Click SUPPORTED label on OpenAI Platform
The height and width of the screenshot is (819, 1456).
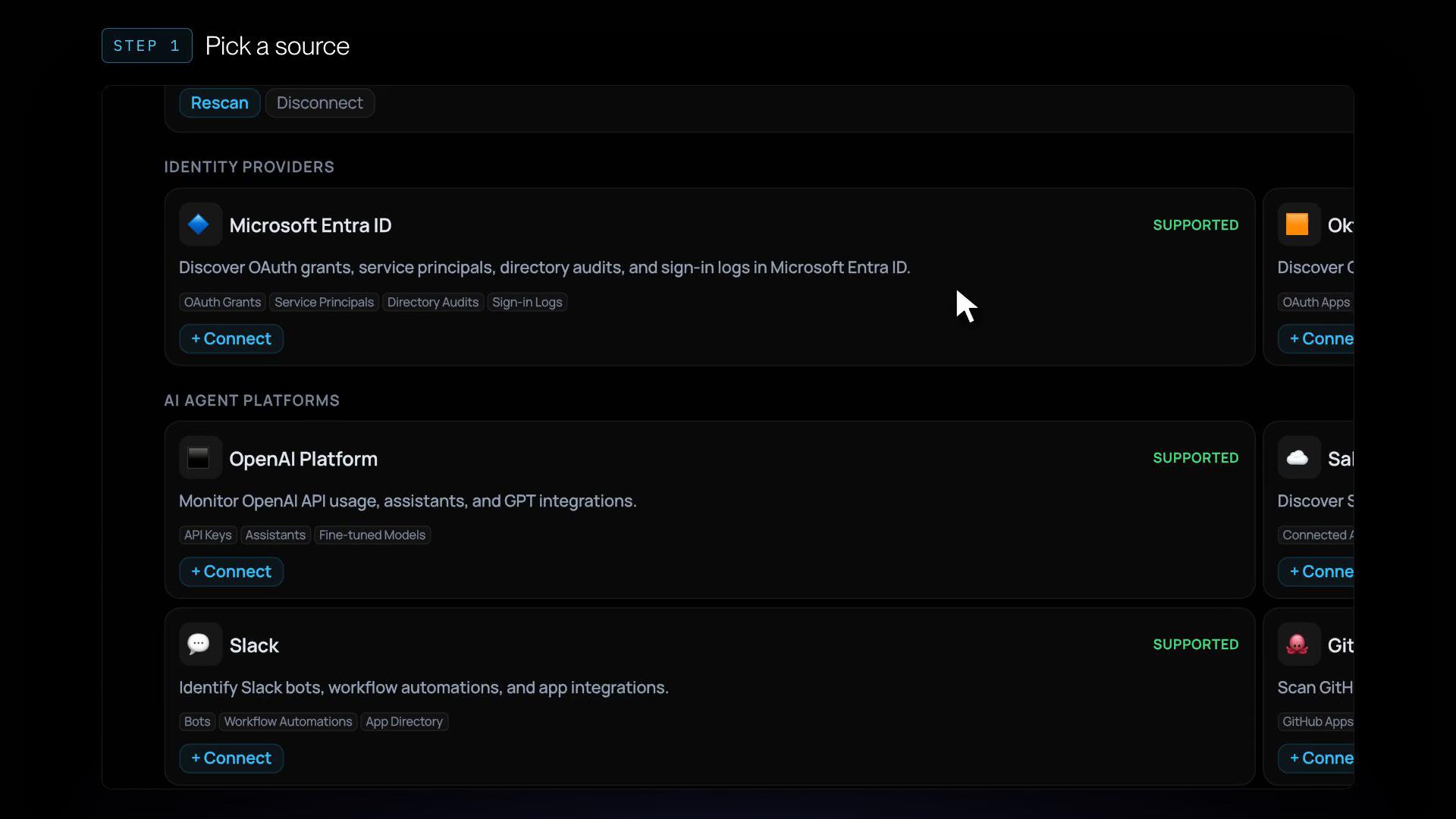[x=1195, y=458]
